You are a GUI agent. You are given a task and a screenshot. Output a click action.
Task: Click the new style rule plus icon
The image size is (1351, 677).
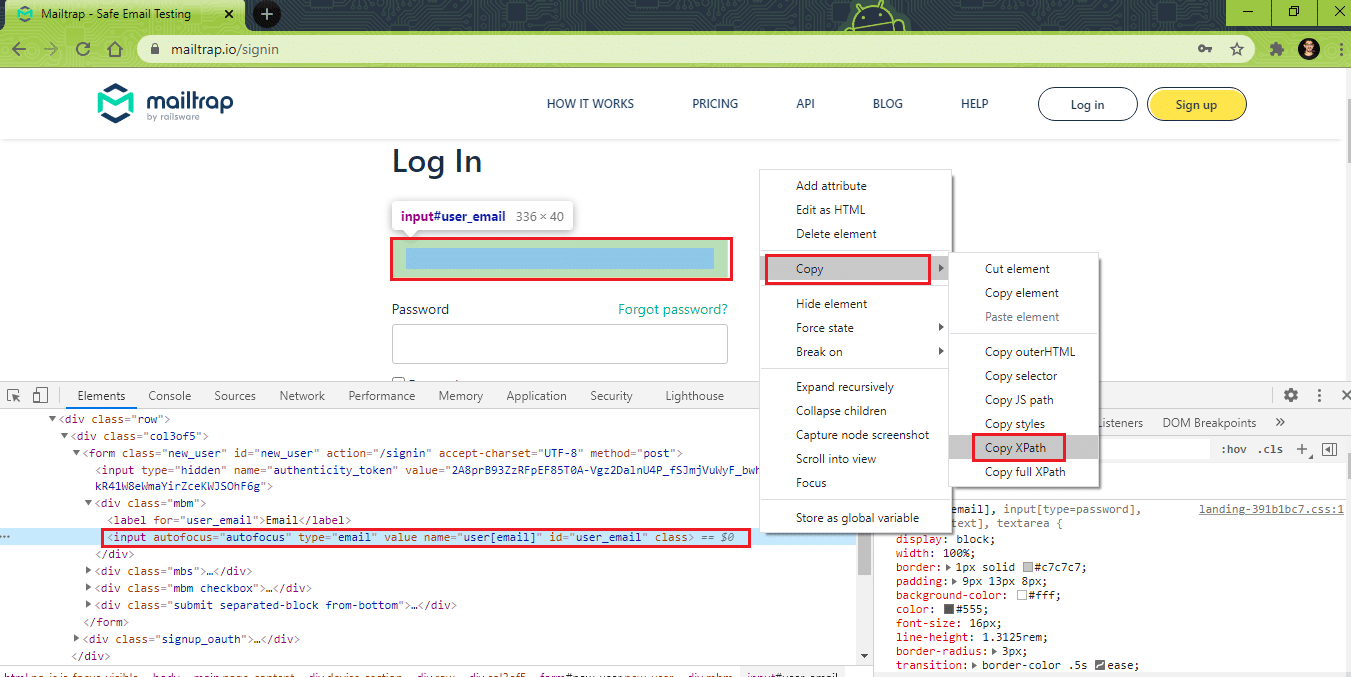pos(1302,450)
